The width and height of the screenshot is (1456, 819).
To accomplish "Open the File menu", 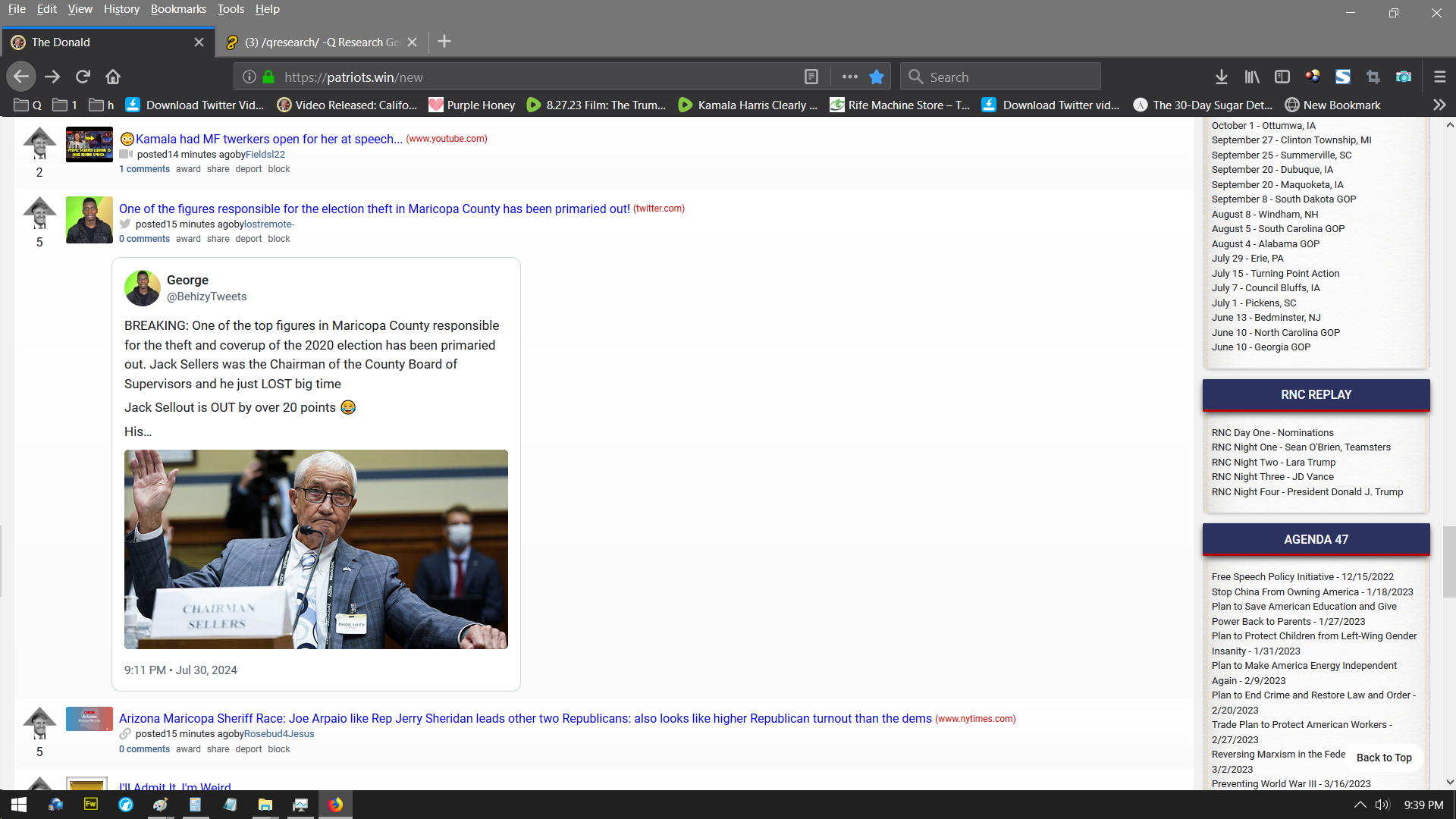I will click(x=17, y=9).
